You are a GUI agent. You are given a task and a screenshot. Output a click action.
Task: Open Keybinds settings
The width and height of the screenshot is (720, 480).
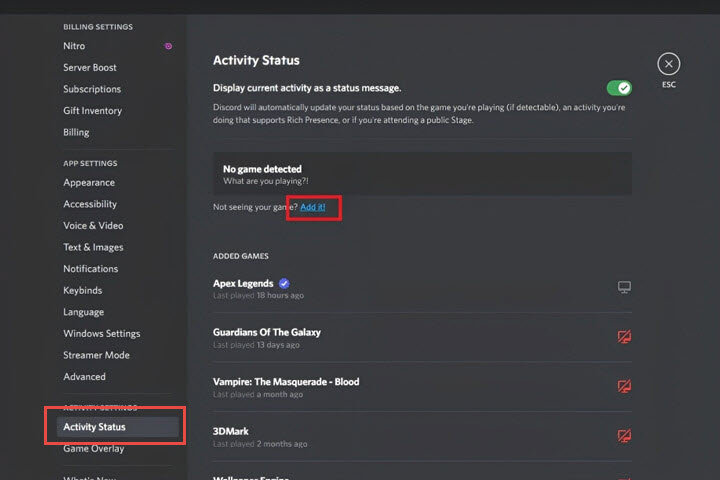coord(83,290)
